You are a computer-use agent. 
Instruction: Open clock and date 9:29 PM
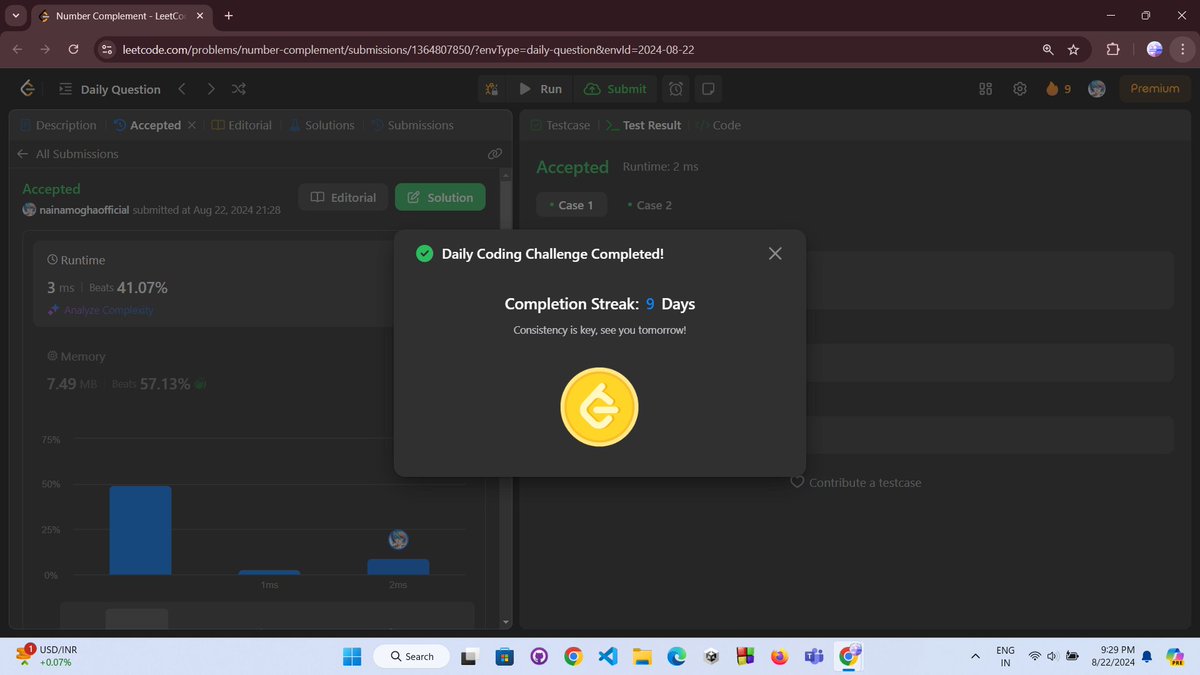1111,656
